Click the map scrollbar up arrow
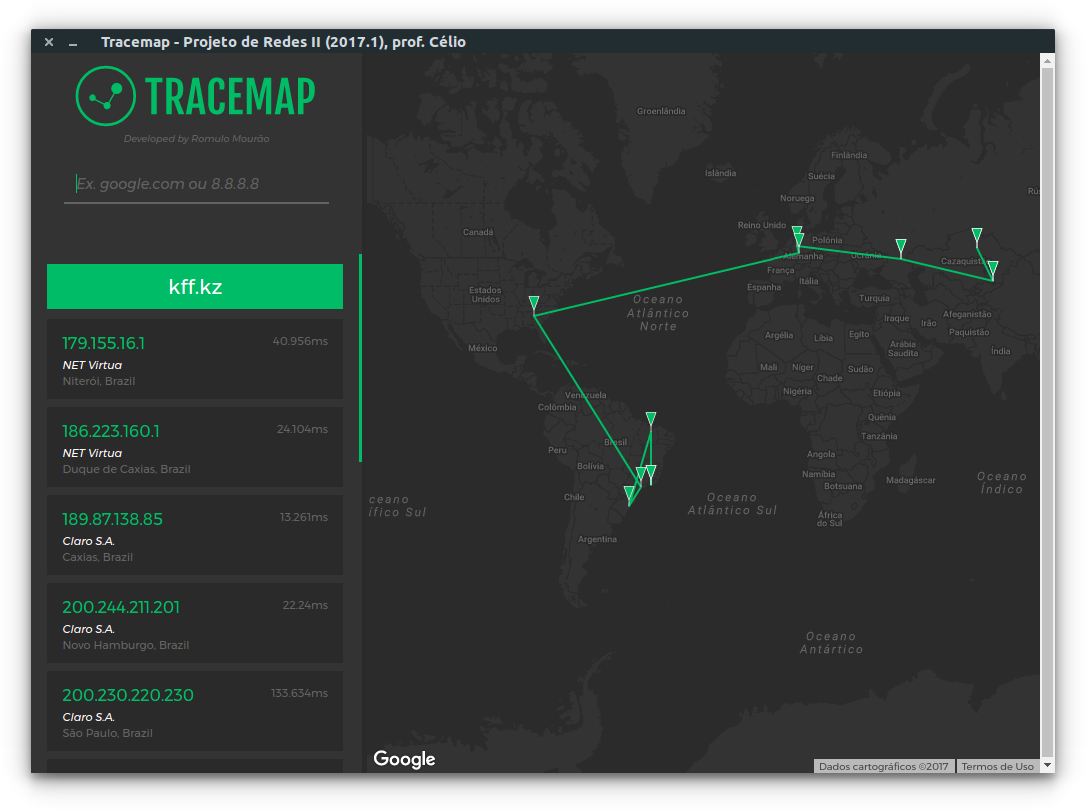This screenshot has width=1089, height=809. pyautogui.click(x=1047, y=61)
